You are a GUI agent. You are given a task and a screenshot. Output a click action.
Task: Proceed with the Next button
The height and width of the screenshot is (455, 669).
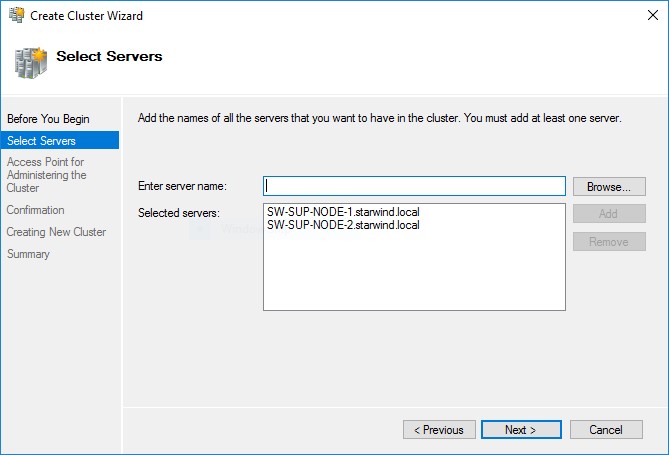519,430
